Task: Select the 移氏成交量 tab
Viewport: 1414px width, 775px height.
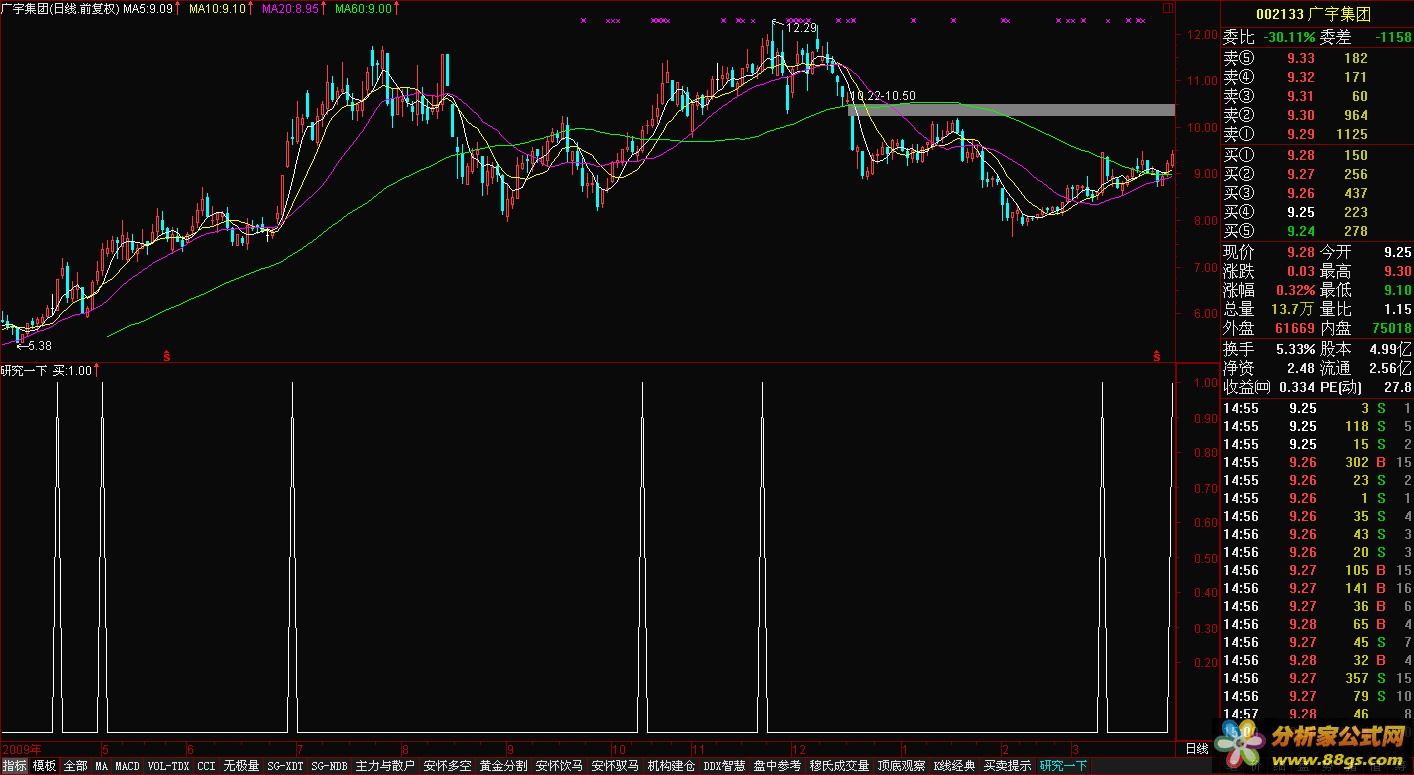Action: point(839,766)
